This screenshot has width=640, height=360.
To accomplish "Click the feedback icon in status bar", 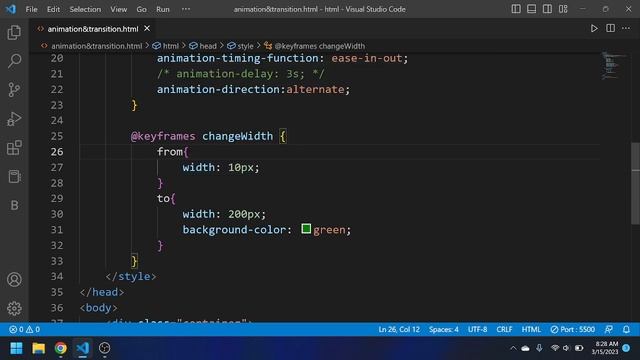I will pos(609,329).
